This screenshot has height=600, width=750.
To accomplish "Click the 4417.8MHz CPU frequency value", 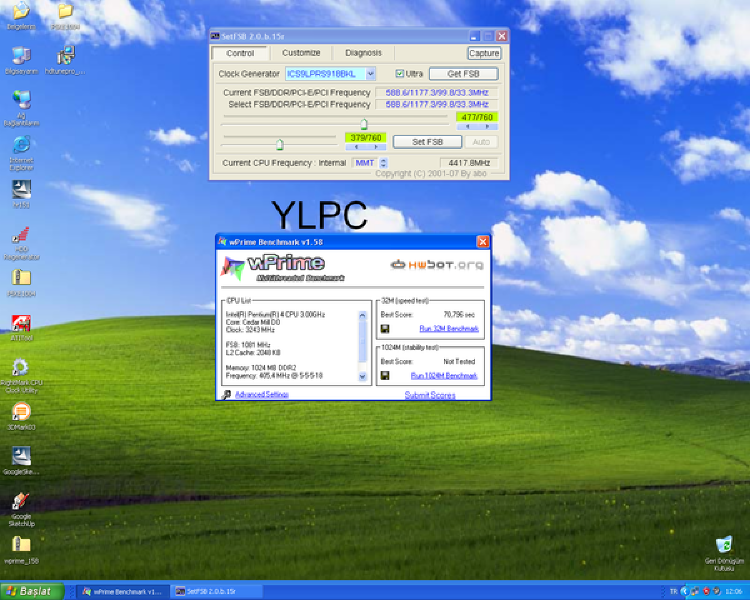I will point(469,163).
